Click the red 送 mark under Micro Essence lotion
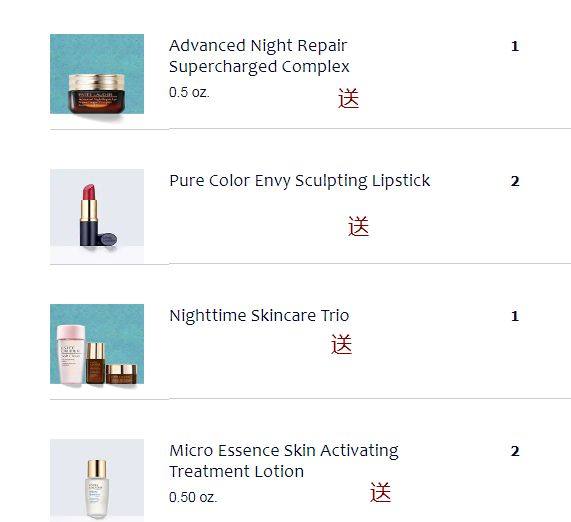The height and width of the screenshot is (522, 571). [381, 492]
